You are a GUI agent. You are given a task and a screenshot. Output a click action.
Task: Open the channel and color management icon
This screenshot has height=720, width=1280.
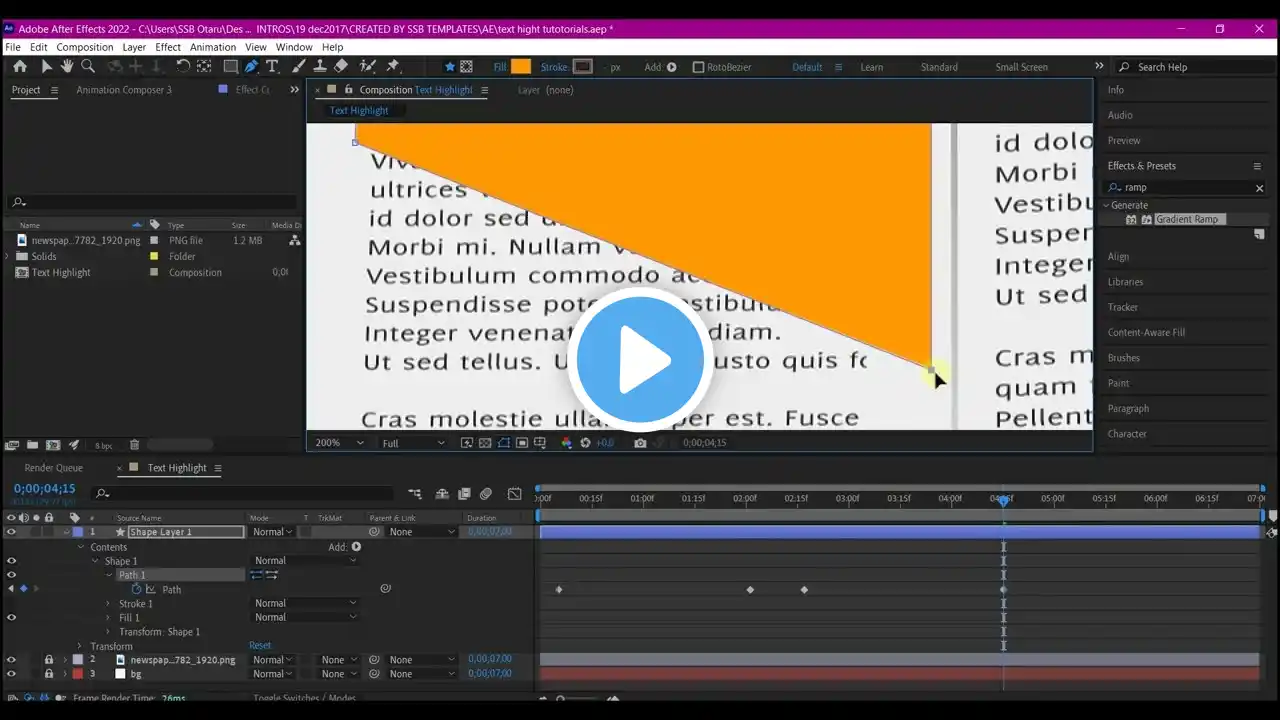tap(566, 443)
